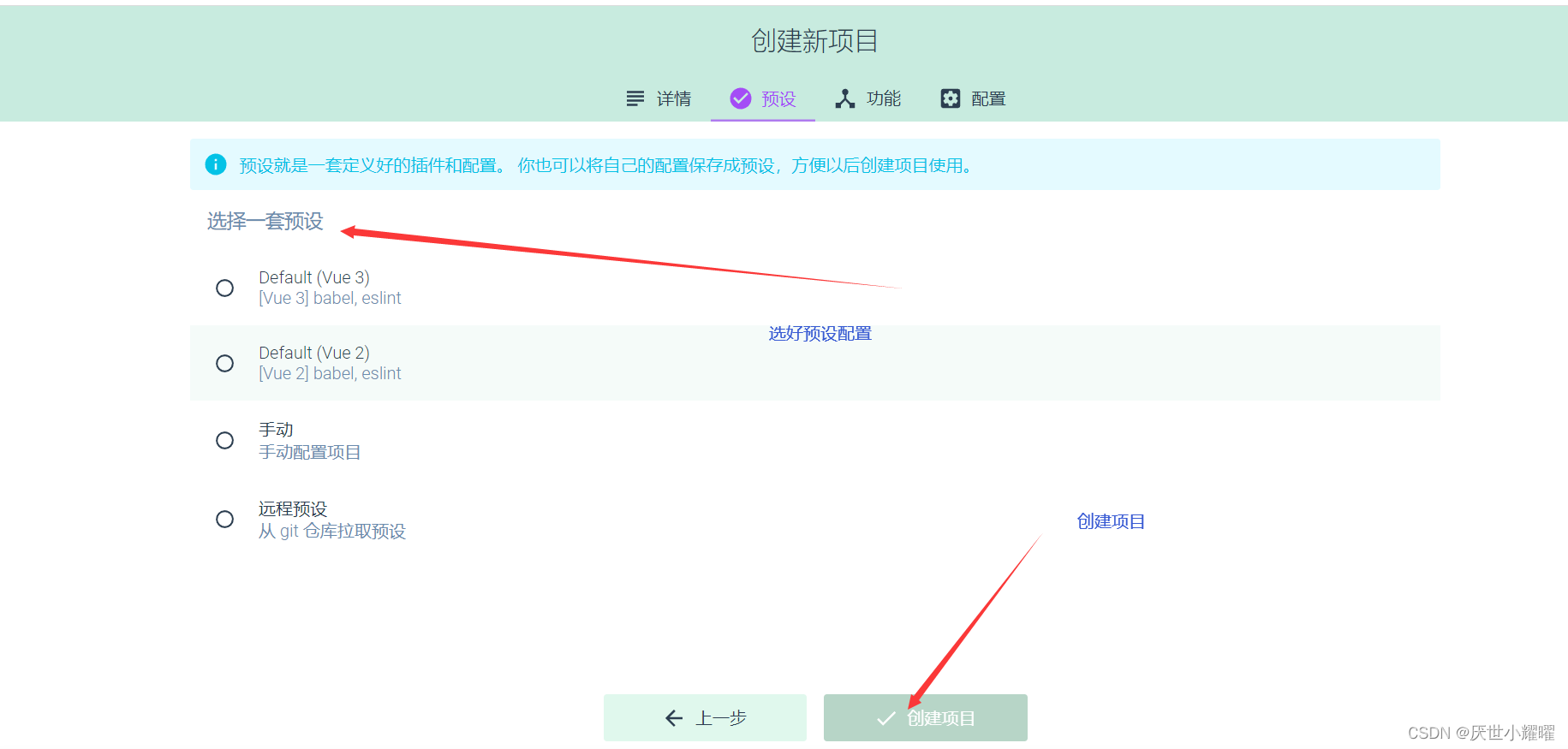Click the blue info icon in banner
The width and height of the screenshot is (1568, 749).
coord(216,164)
